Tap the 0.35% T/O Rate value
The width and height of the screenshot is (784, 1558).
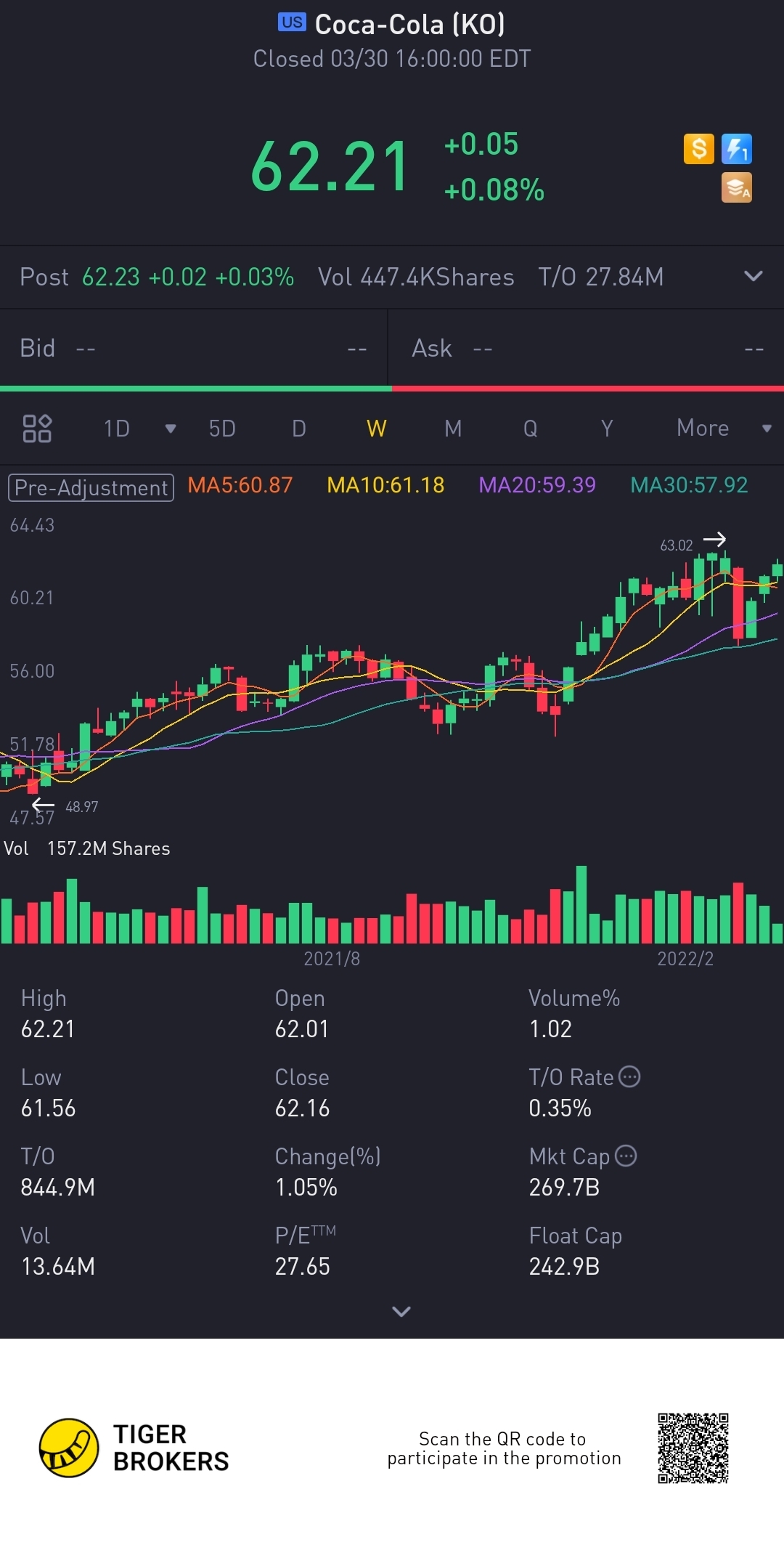pos(560,1108)
